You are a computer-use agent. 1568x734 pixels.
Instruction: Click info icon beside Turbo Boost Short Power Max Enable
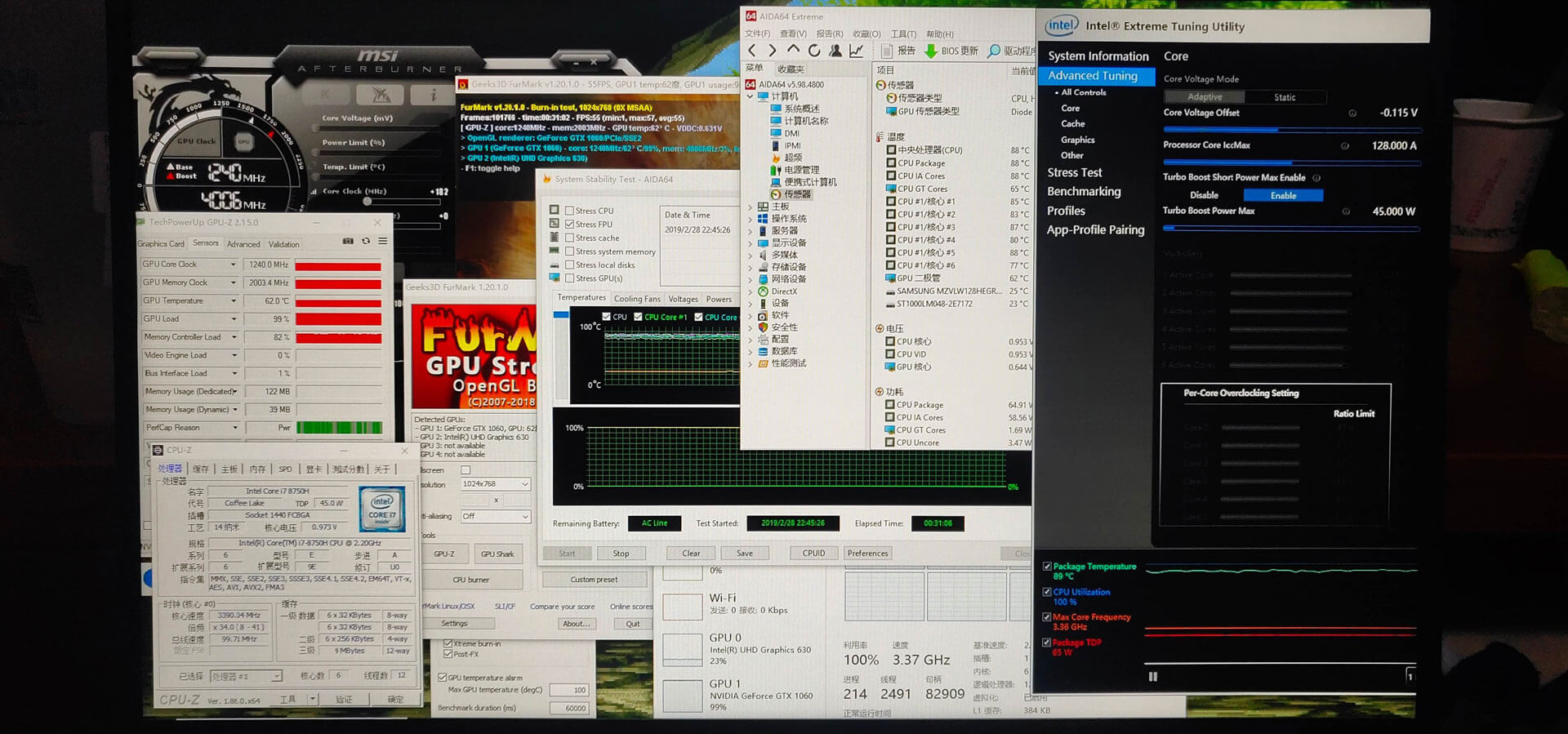(x=1316, y=178)
